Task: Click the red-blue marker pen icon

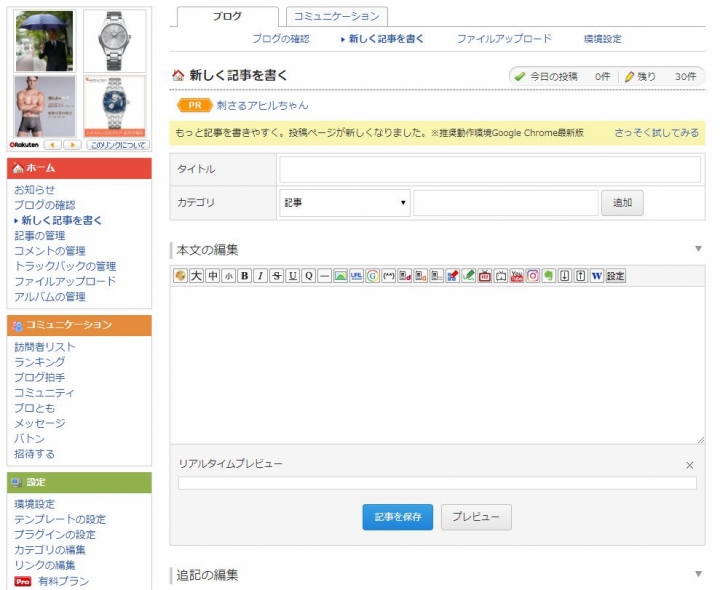Action: (452, 276)
